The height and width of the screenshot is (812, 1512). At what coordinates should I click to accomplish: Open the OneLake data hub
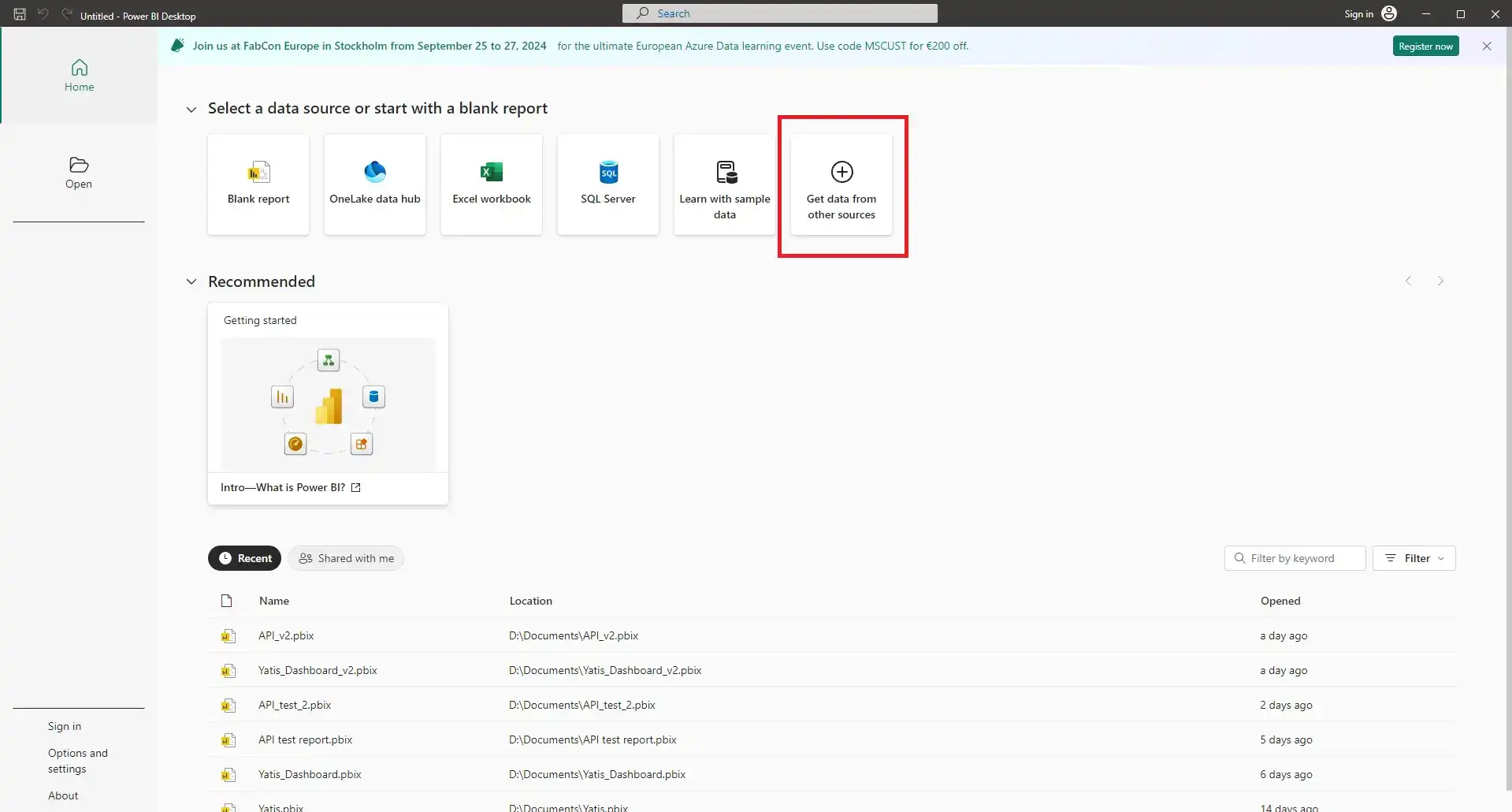click(x=374, y=184)
